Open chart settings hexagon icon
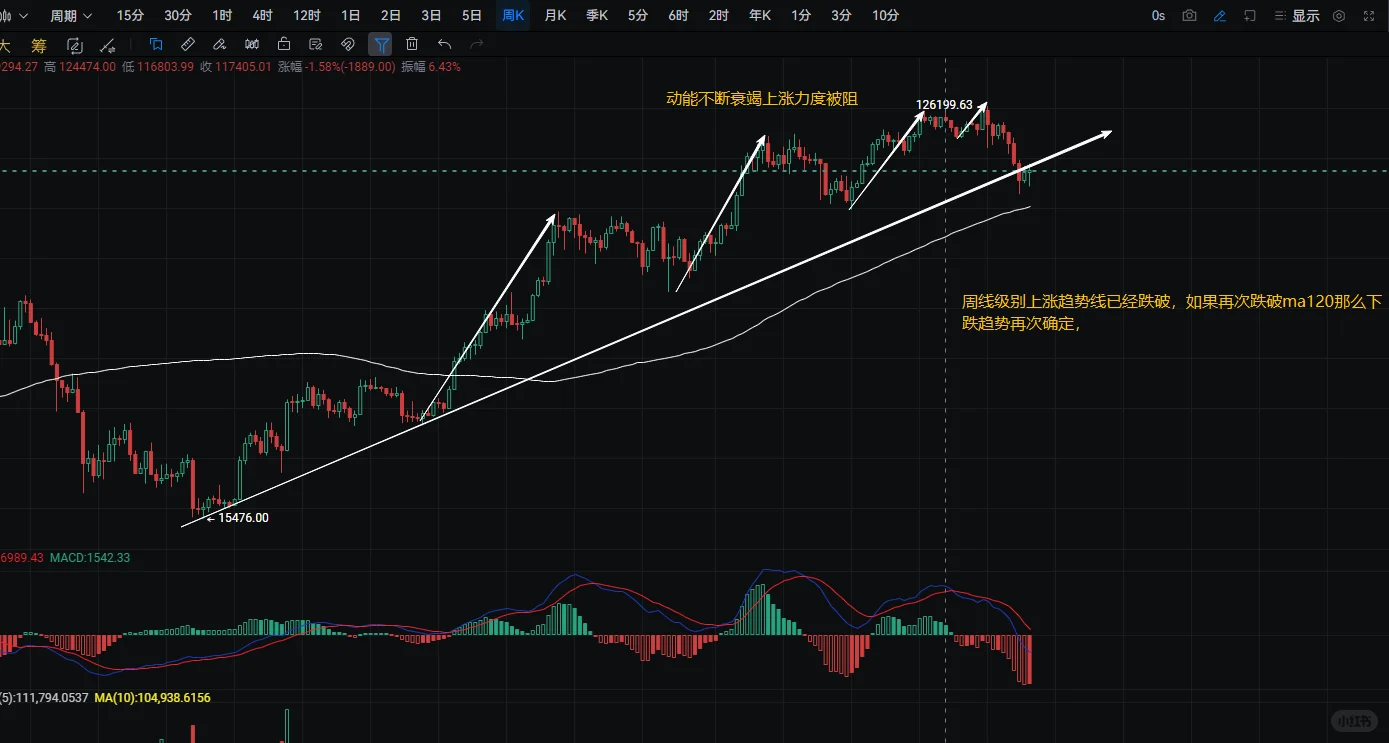This screenshot has width=1389, height=743. pyautogui.click(x=1339, y=16)
